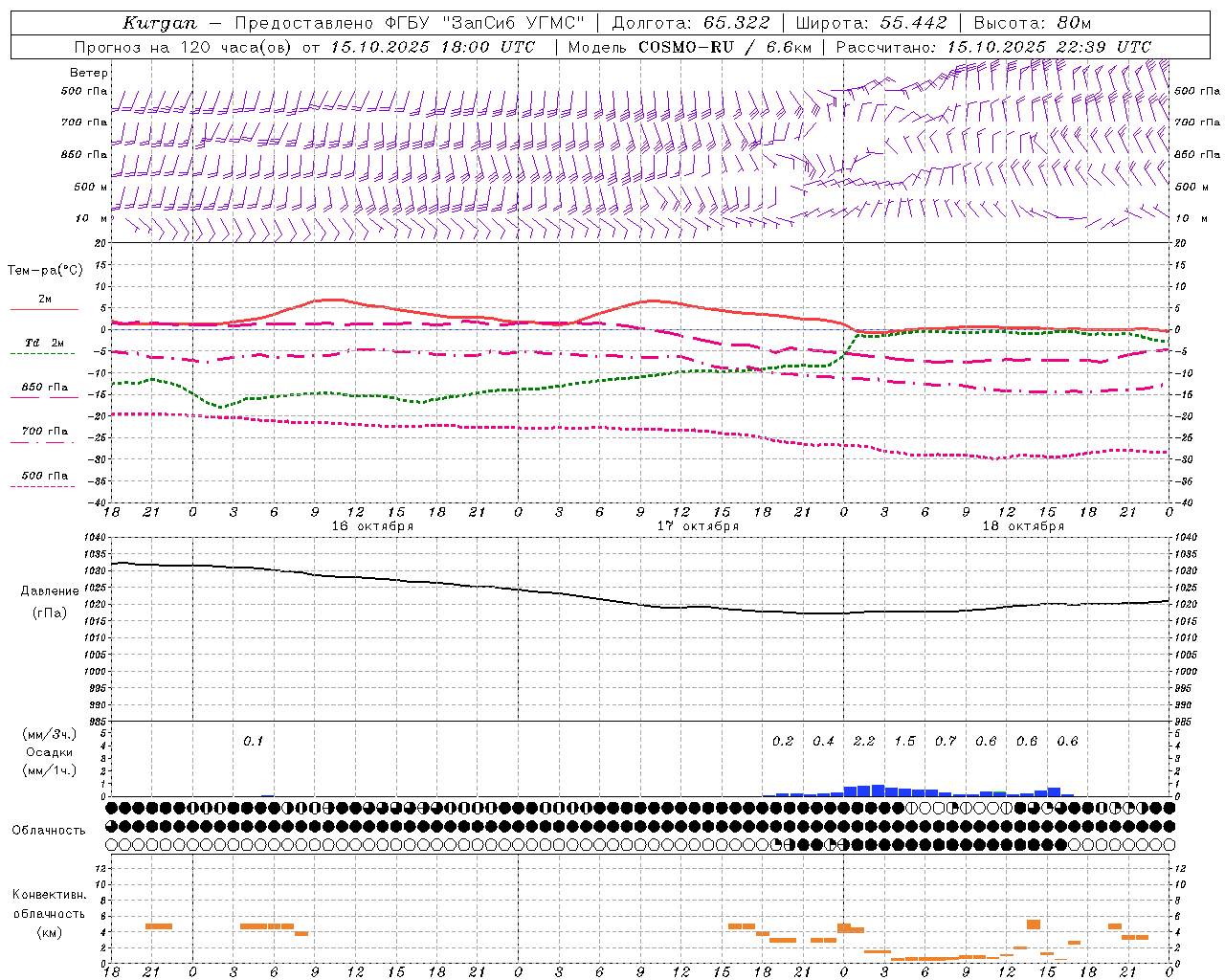
Task: Click left wind level label "10 м"
Action: point(92,218)
